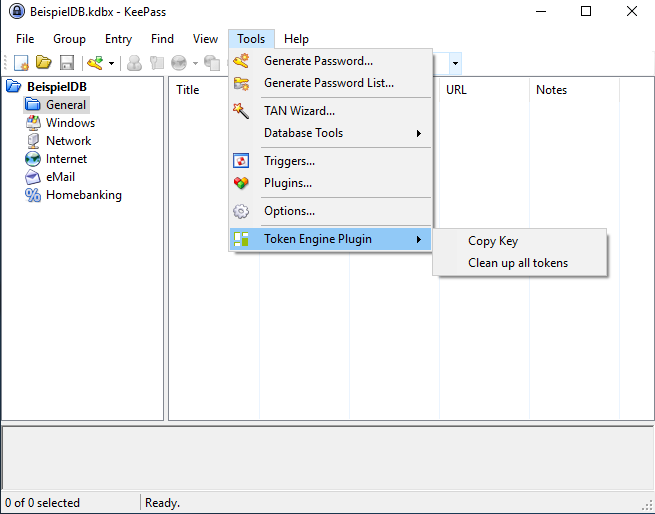655x514 pixels.
Task: Click the Add Entry key icon
Action: [x=95, y=63]
